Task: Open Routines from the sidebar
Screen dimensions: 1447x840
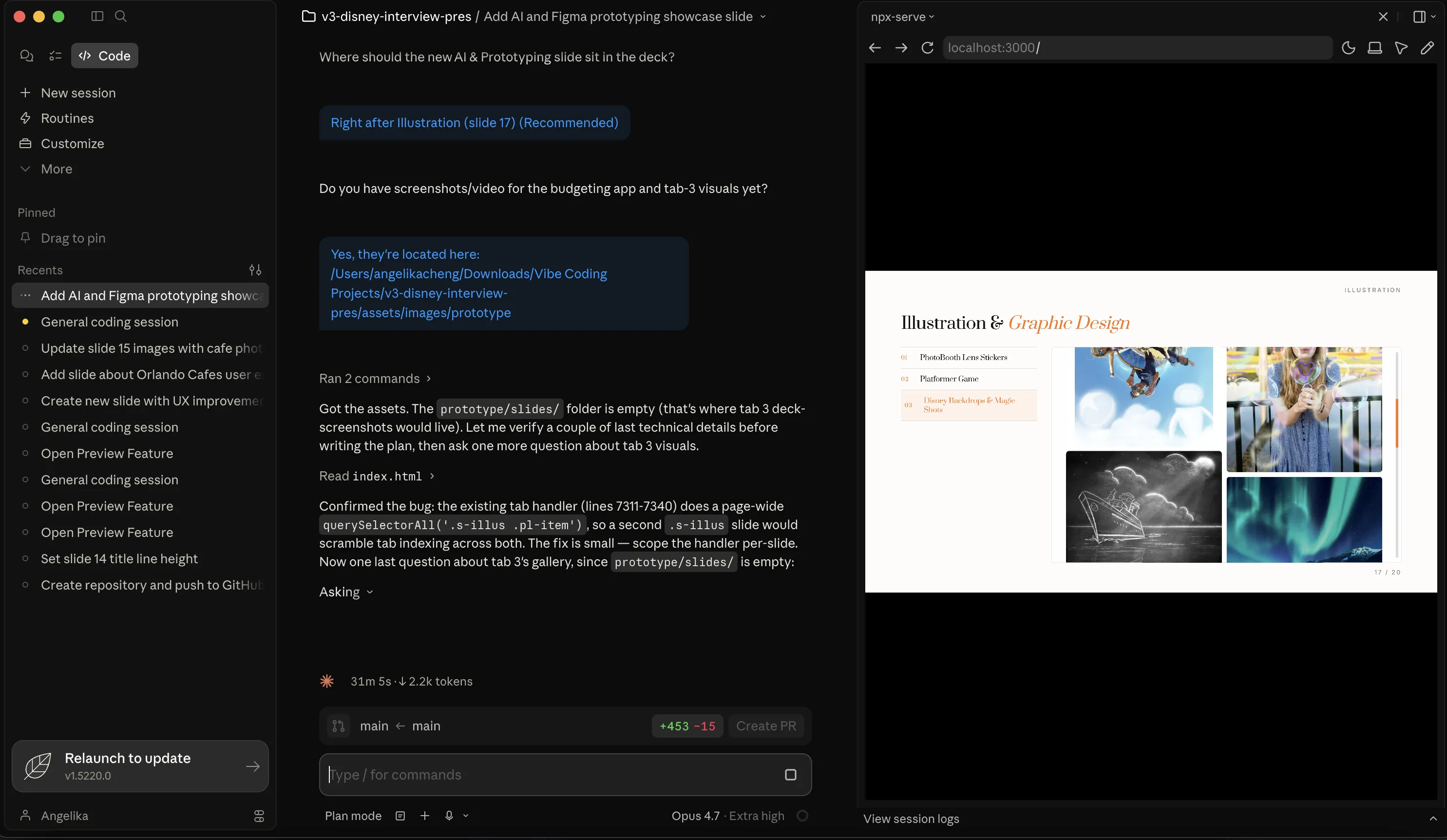Action: click(x=67, y=118)
